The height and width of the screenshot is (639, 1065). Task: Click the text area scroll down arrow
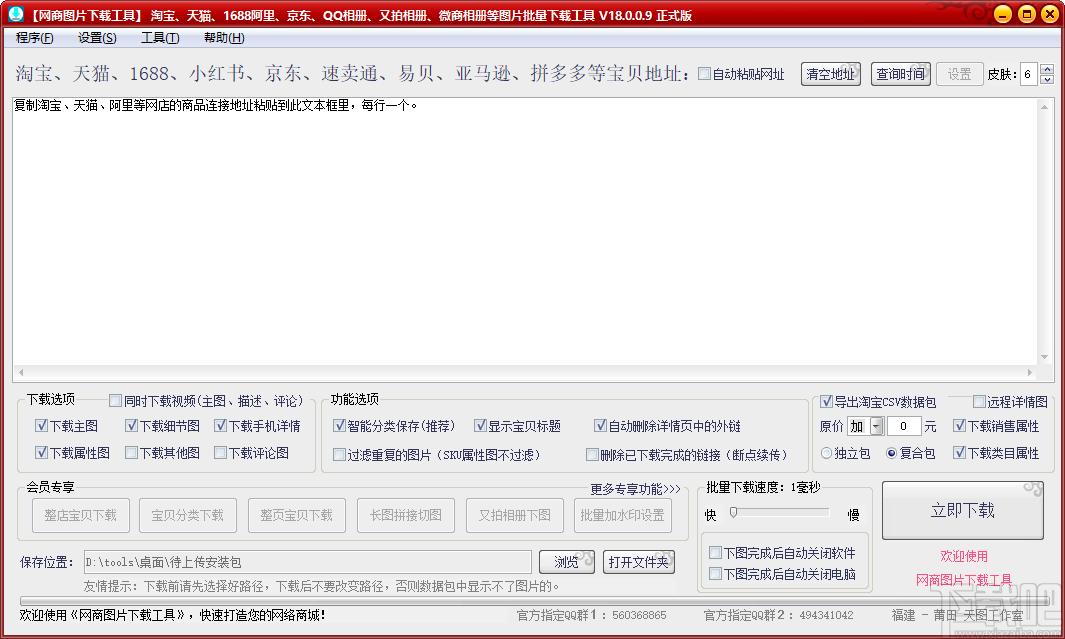[x=1044, y=357]
